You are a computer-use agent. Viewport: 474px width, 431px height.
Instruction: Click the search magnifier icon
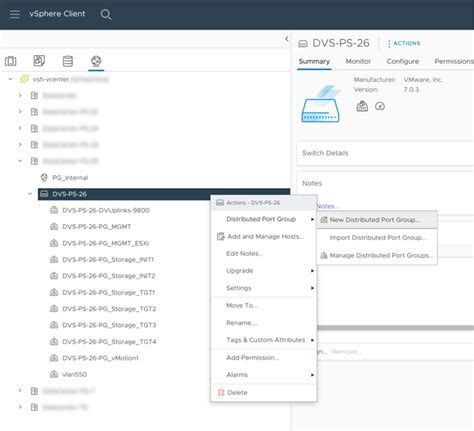coord(106,14)
